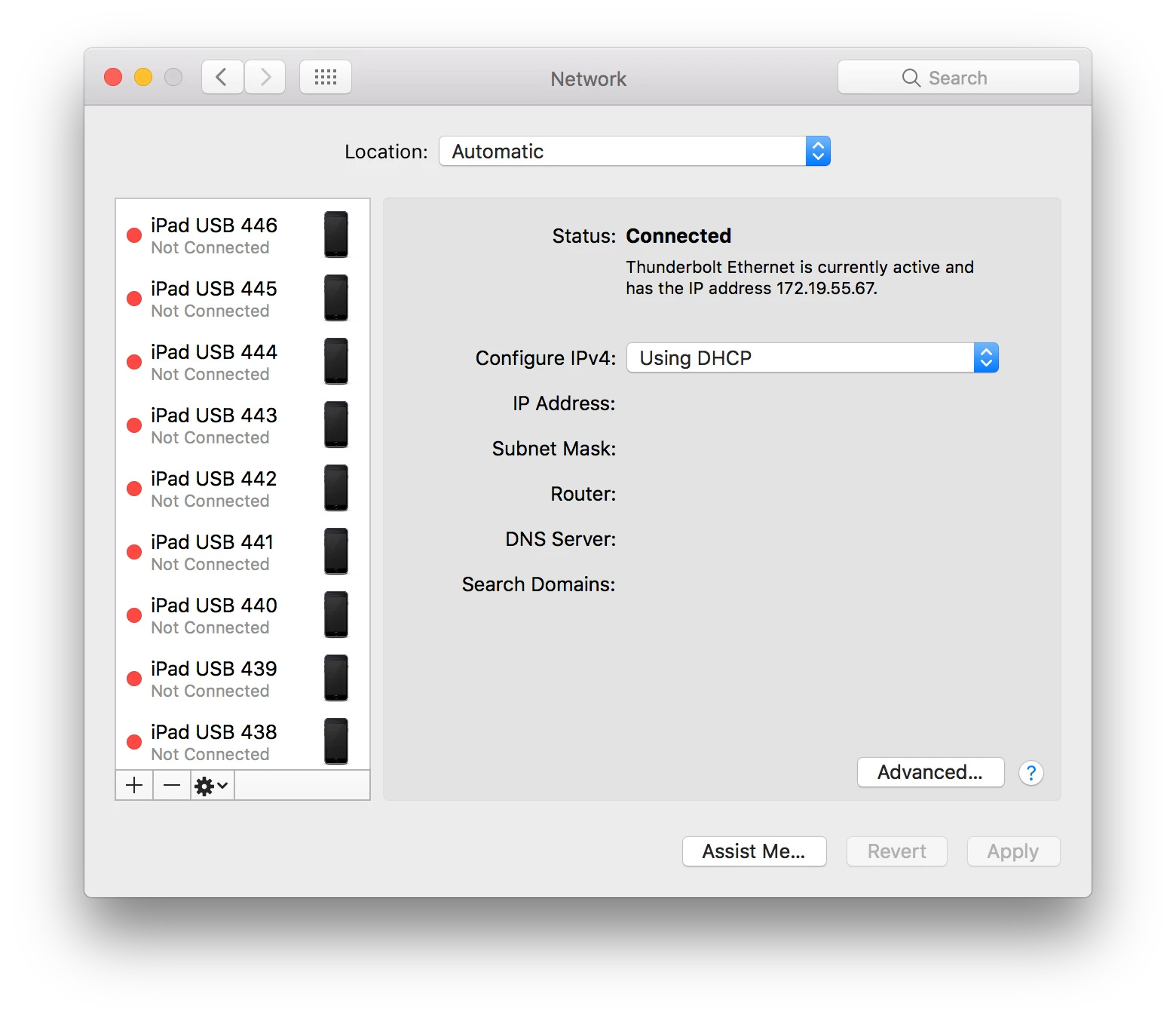The height and width of the screenshot is (1018, 1176).
Task: Select iPad USB 442 service name
Action: (x=214, y=479)
